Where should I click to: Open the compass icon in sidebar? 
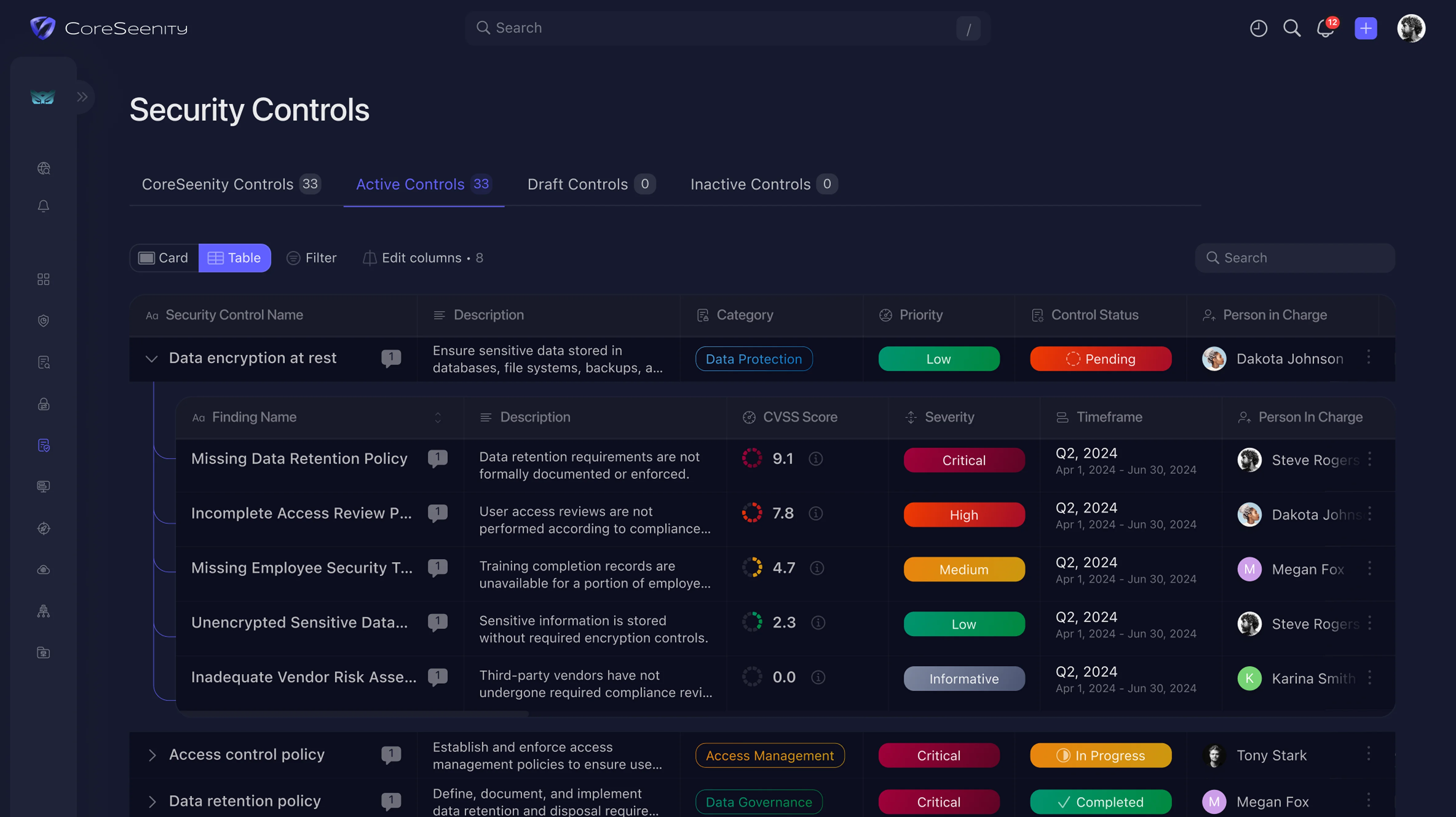pos(44,528)
